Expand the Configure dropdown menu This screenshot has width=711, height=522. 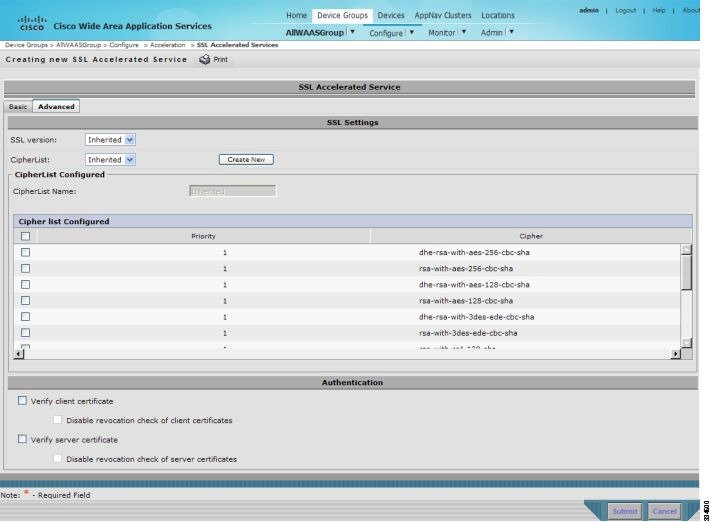412,32
